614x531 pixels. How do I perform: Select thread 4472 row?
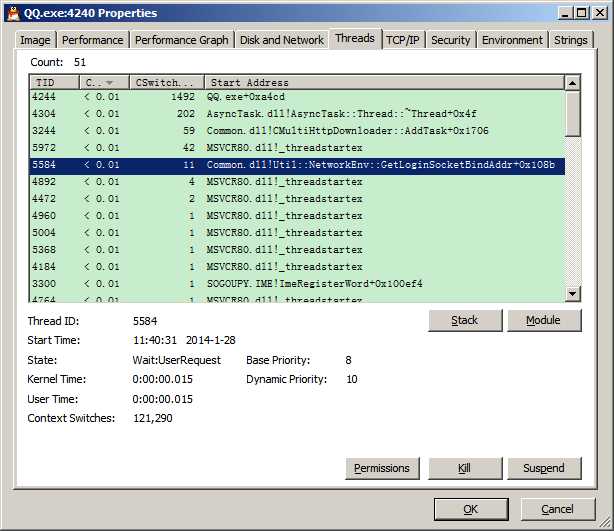[x=297, y=199]
